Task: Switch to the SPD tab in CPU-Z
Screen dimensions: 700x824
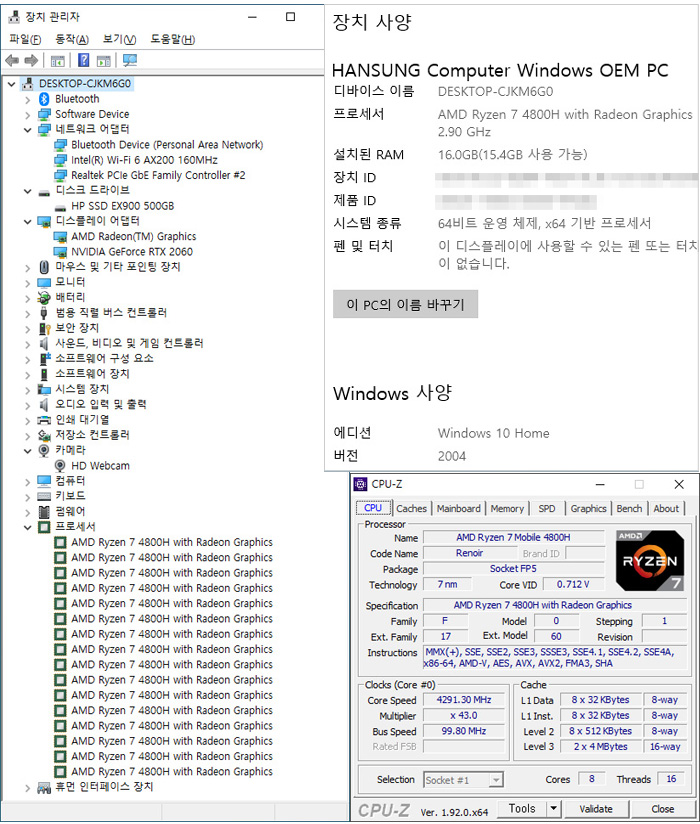Action: (547, 509)
